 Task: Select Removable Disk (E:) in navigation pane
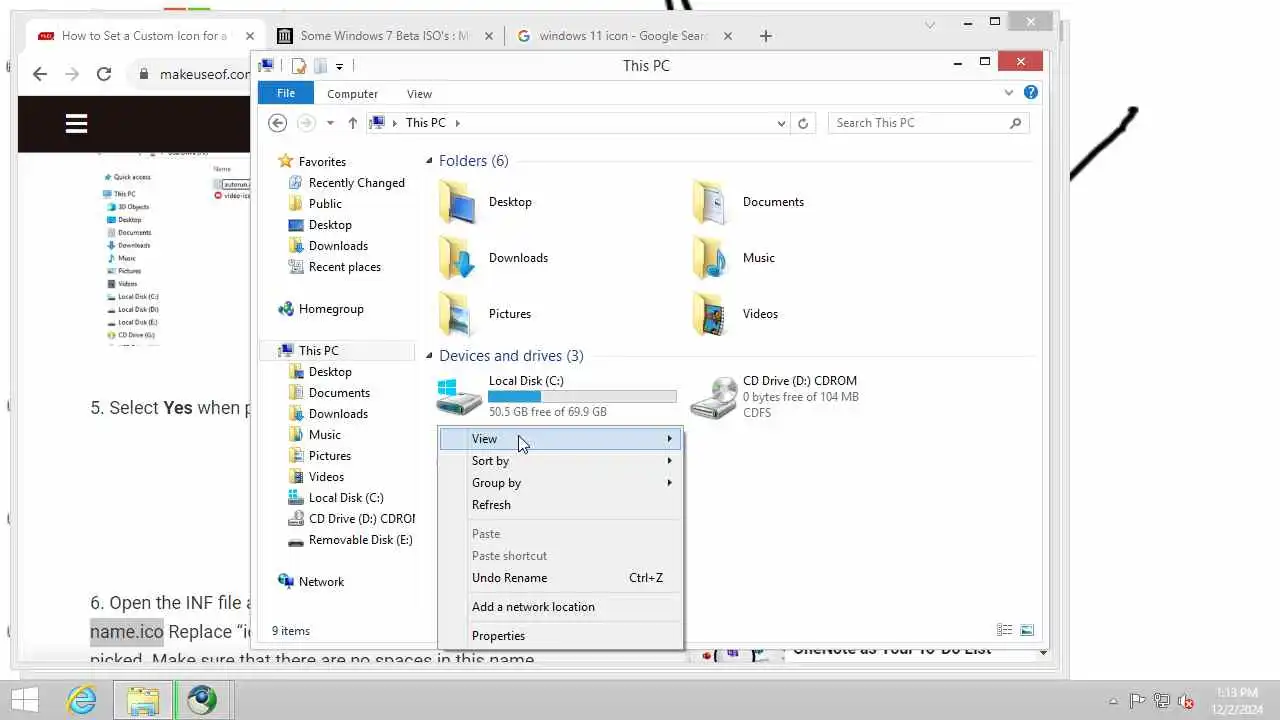(350, 540)
